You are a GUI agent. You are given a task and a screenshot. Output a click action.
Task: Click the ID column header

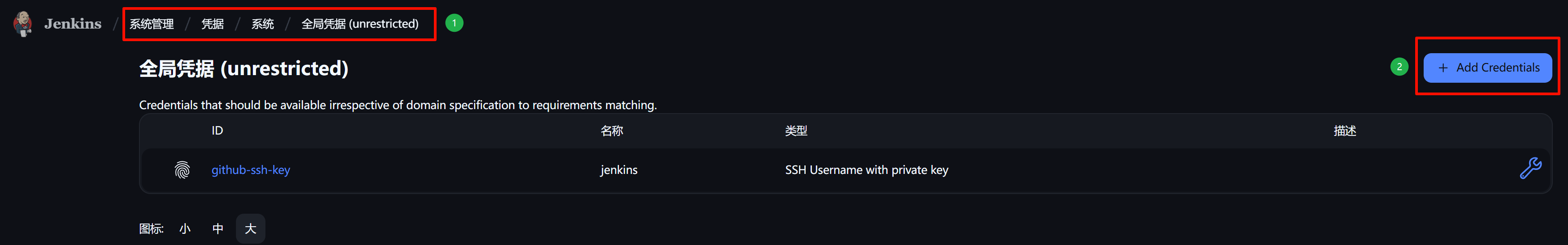pos(217,131)
